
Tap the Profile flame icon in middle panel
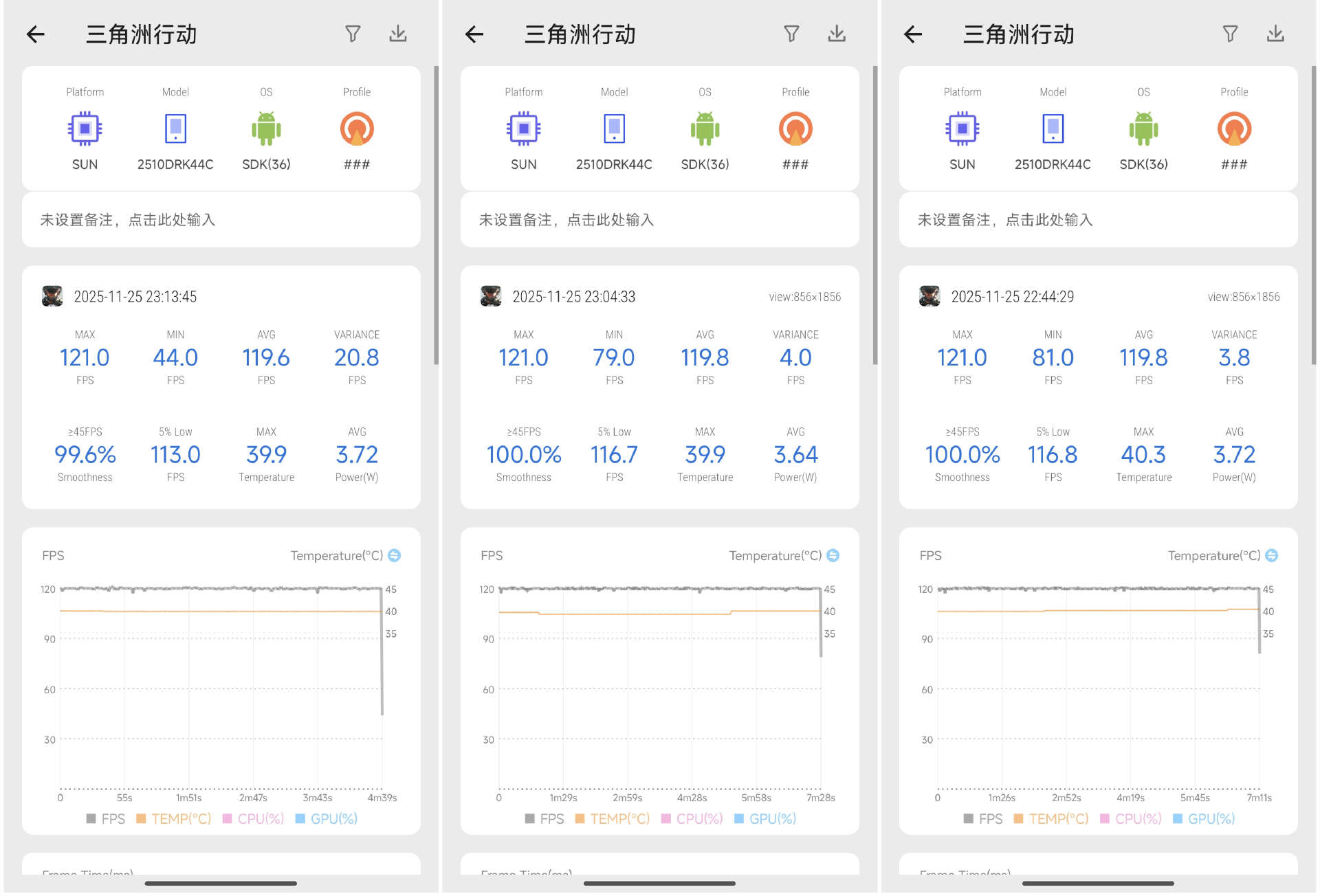coord(795,129)
